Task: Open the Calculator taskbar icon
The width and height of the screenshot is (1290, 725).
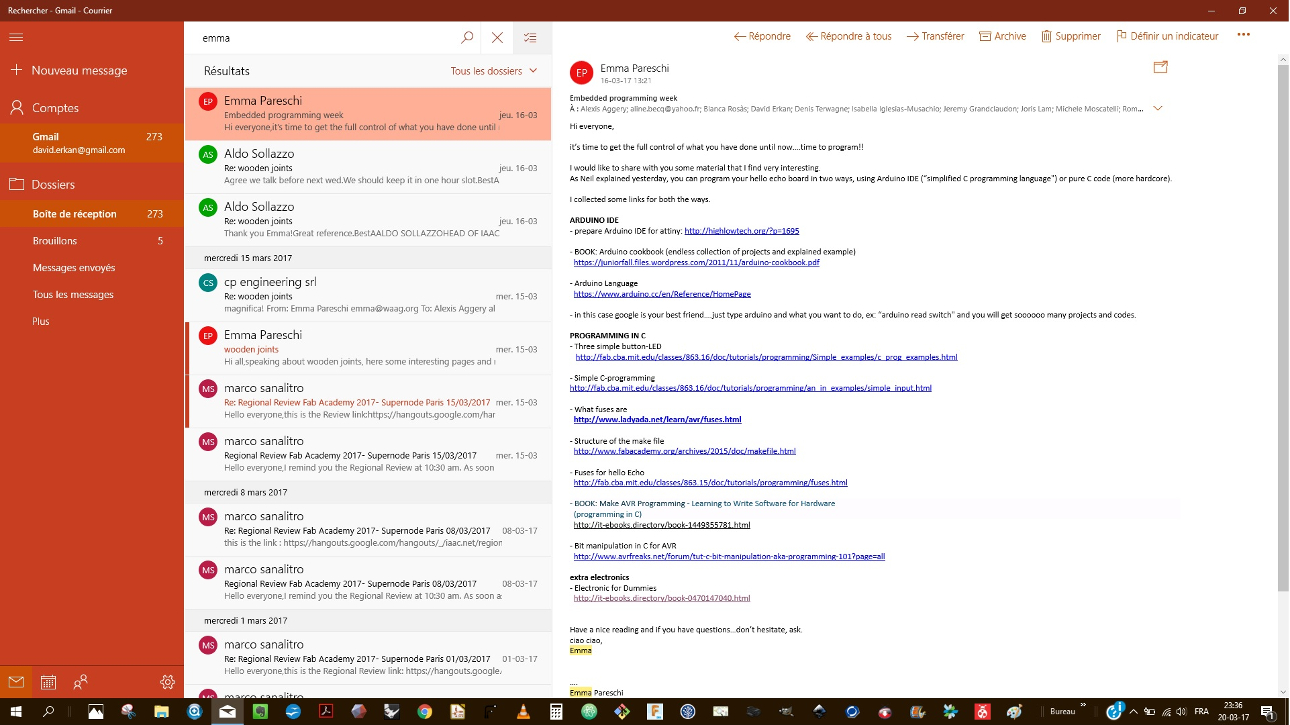Action: (x=556, y=712)
